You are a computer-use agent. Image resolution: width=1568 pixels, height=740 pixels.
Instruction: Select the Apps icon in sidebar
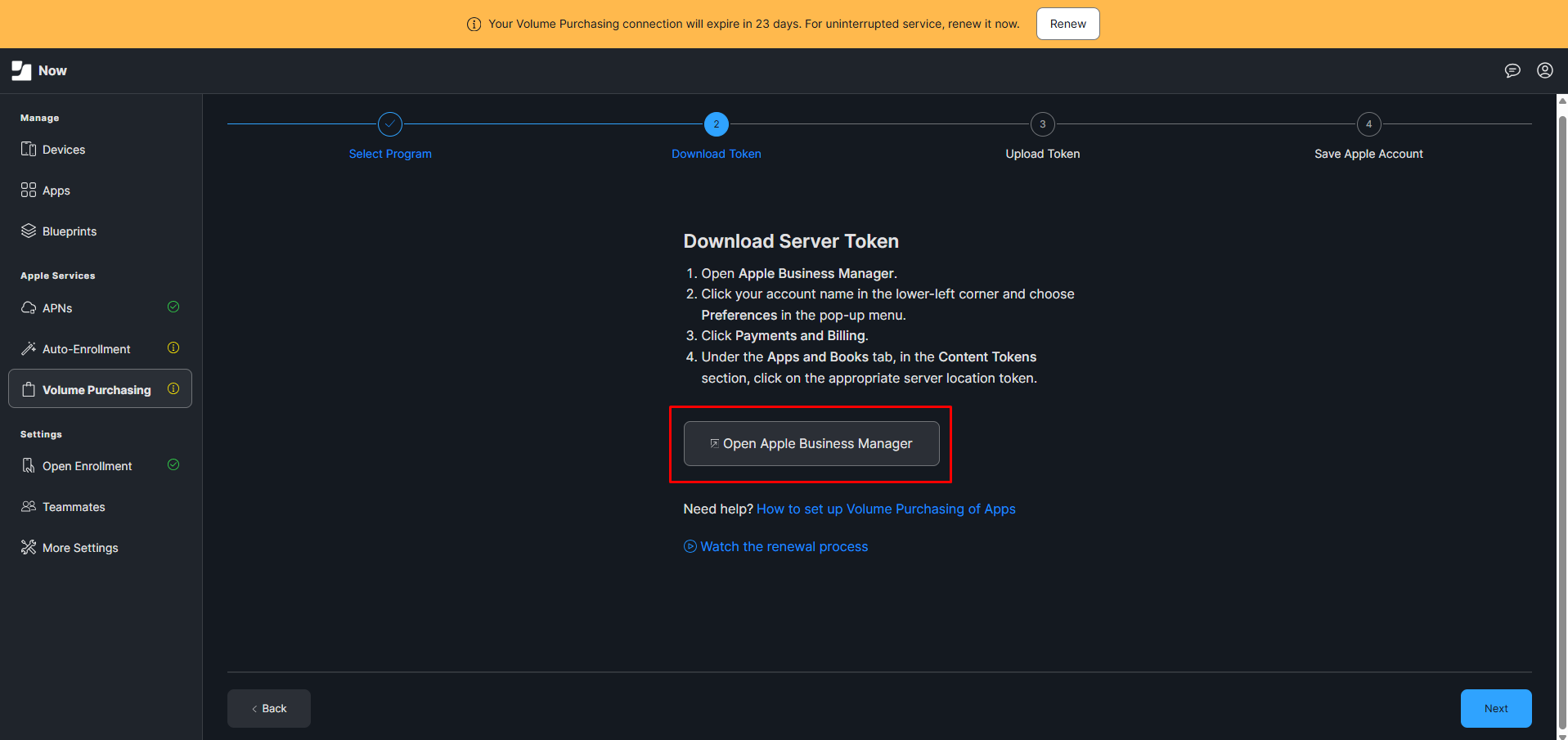point(29,190)
